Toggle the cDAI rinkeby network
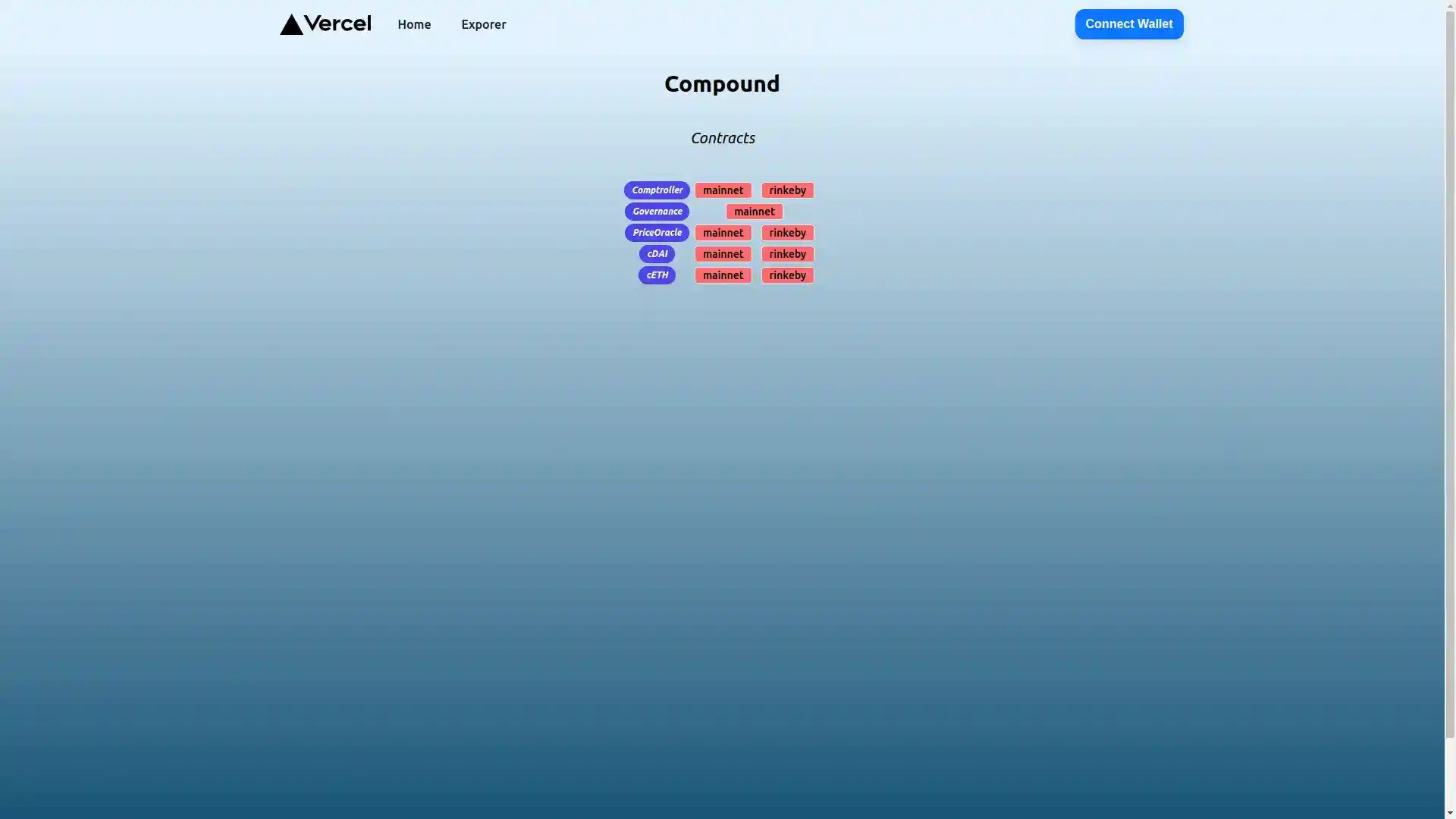Viewport: 1456px width, 819px height. tap(787, 253)
